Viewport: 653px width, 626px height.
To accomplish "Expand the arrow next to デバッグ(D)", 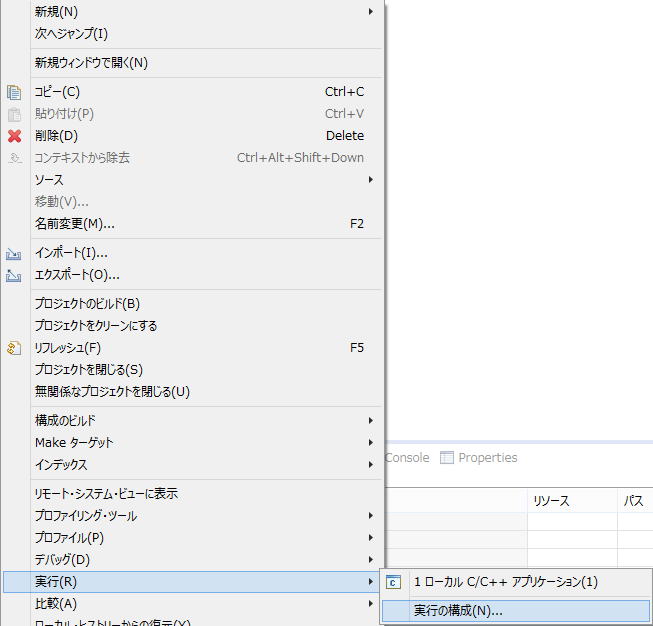I will coord(371,560).
